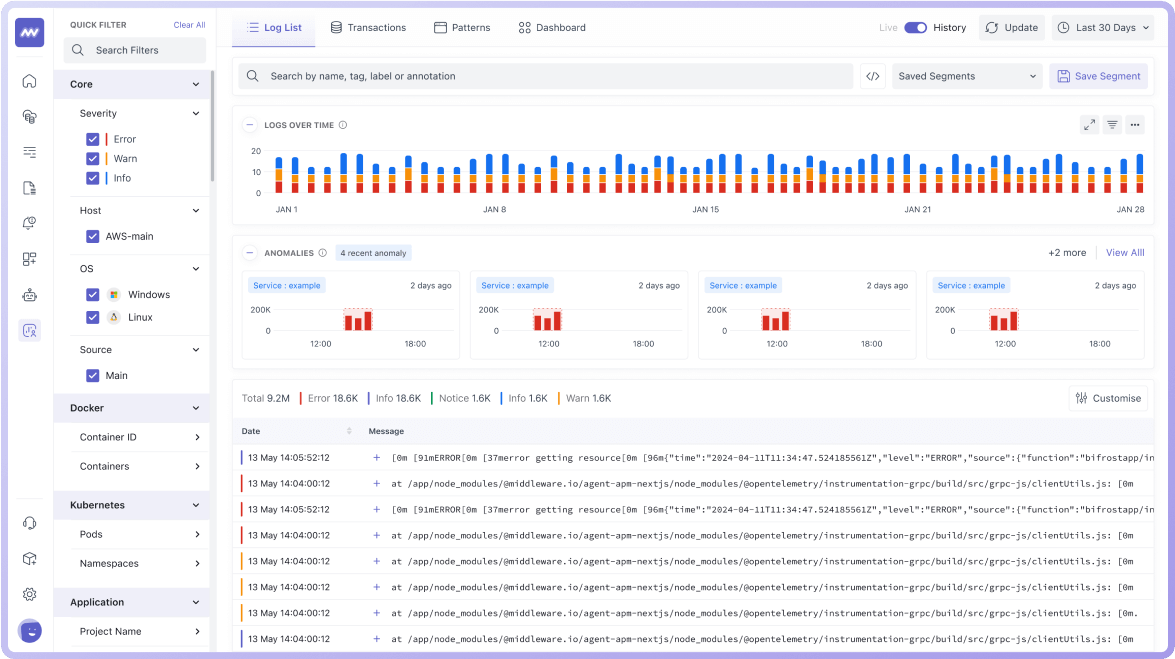Uncheck the Warn severity checkbox

[93, 159]
